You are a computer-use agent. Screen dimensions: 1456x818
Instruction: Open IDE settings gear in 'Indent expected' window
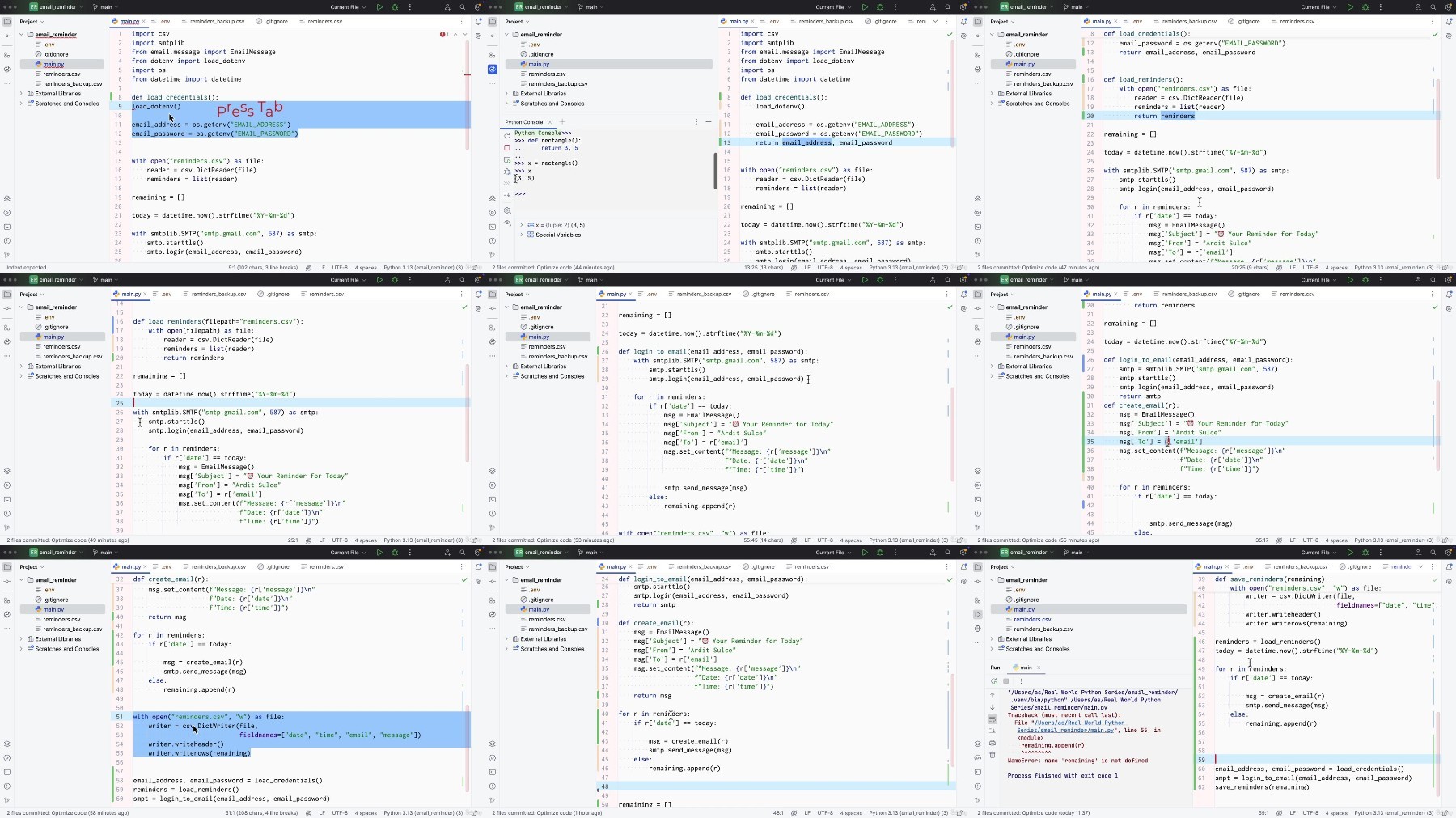click(477, 7)
